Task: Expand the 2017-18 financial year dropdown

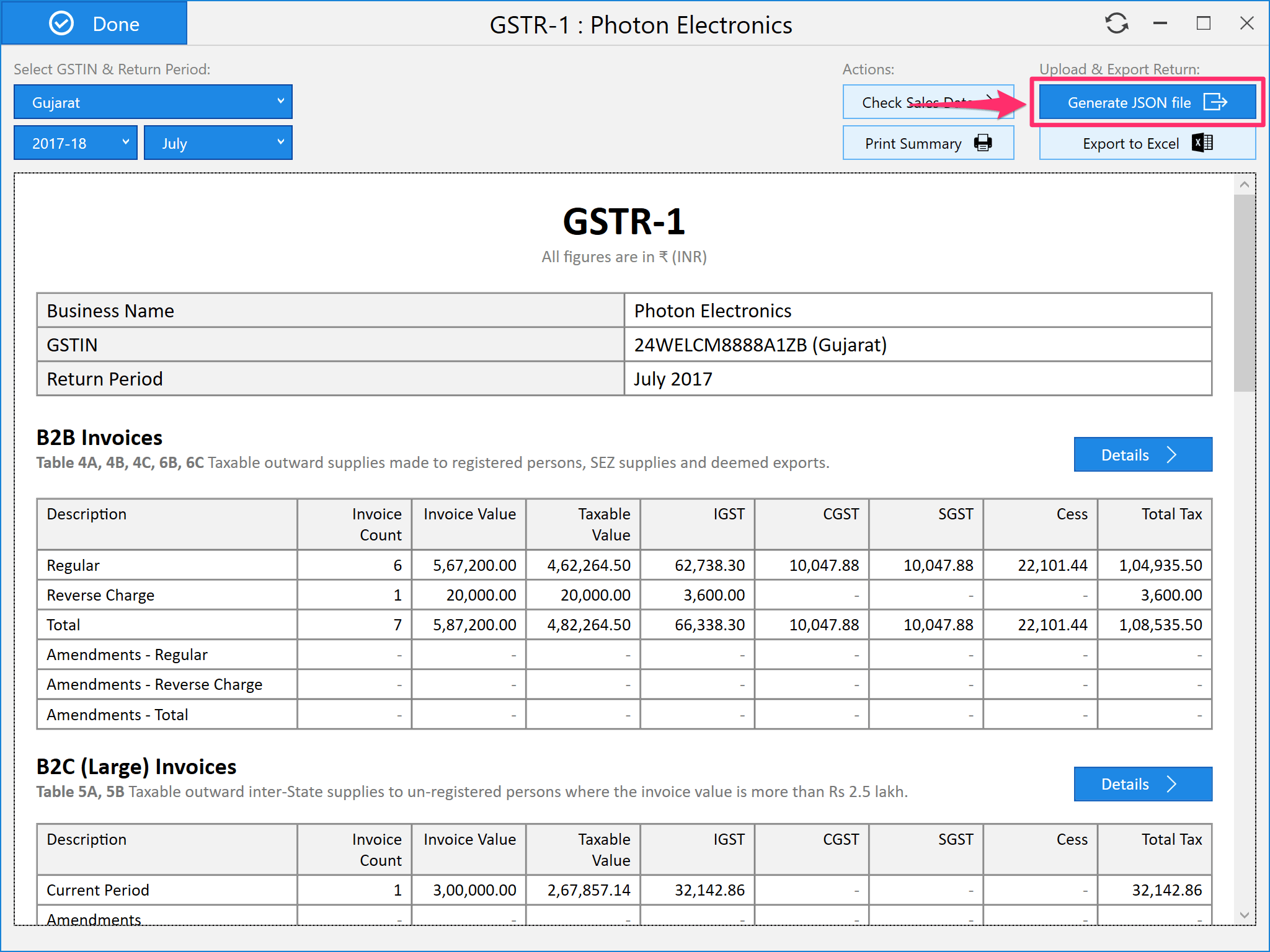Action: click(x=76, y=143)
